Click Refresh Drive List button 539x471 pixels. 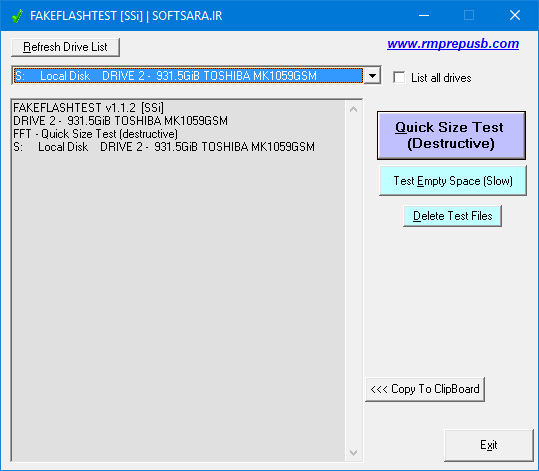tap(65, 47)
